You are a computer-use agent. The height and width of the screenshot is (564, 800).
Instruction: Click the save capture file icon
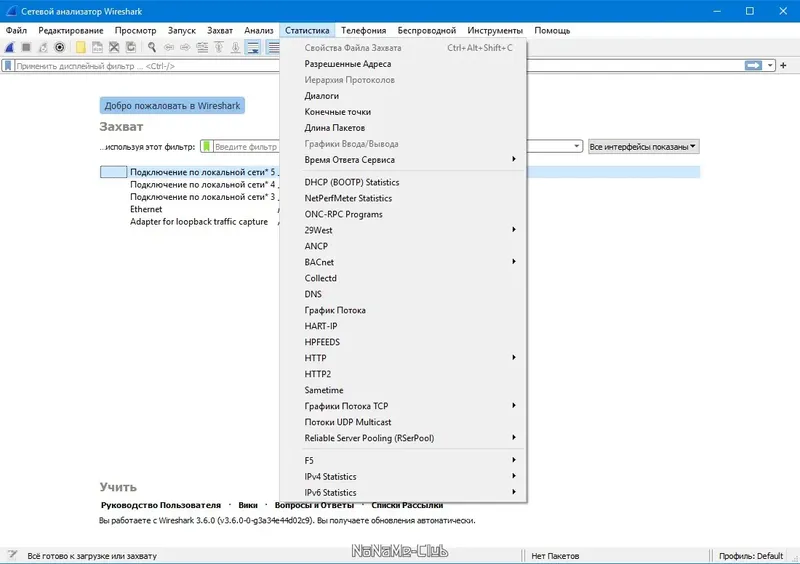coord(97,47)
